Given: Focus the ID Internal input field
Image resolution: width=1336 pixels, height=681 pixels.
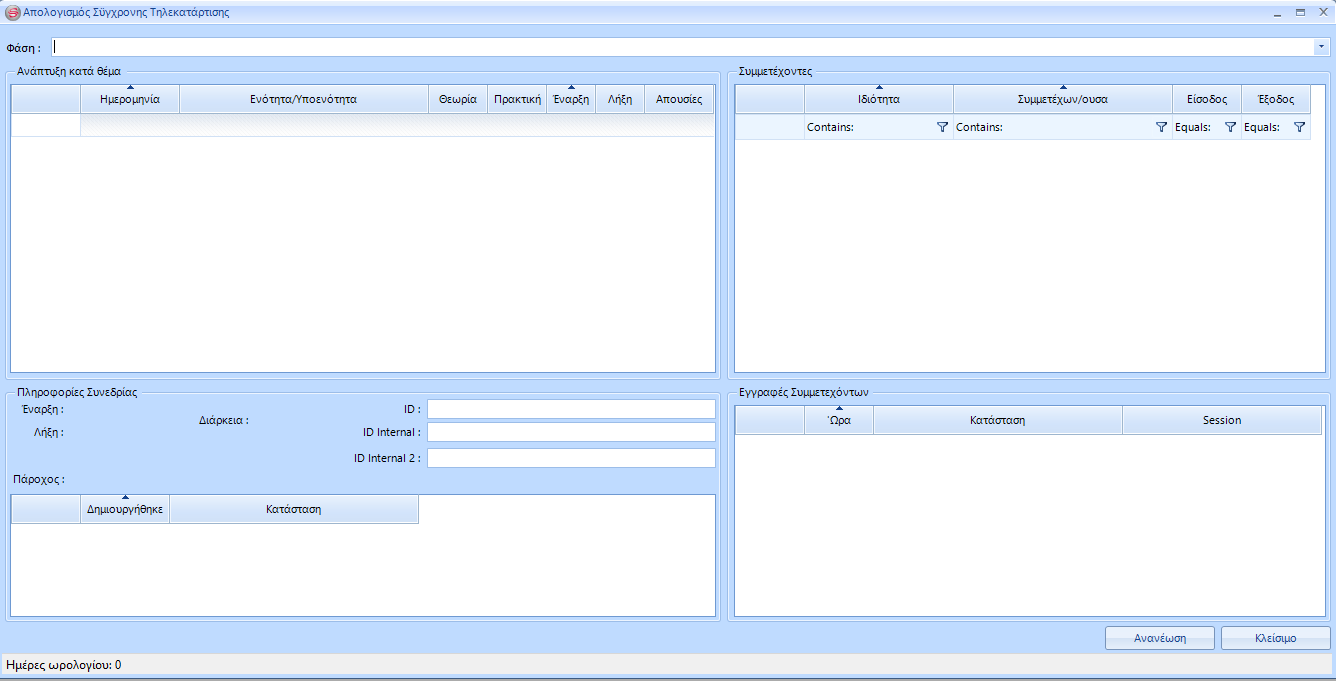Looking at the screenshot, I should tap(571, 432).
